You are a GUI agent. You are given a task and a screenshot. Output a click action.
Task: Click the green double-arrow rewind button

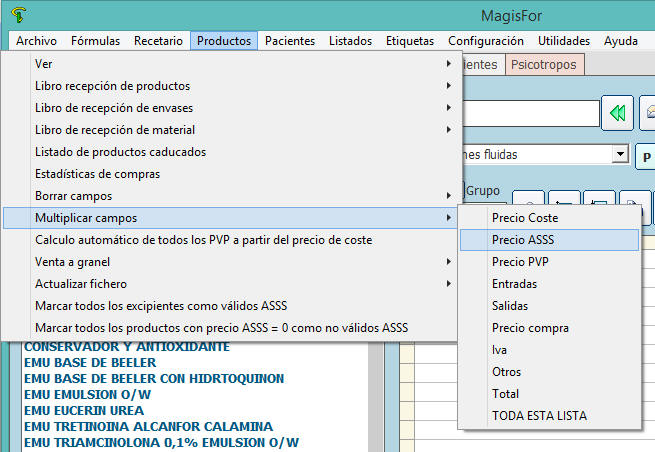pyautogui.click(x=618, y=112)
